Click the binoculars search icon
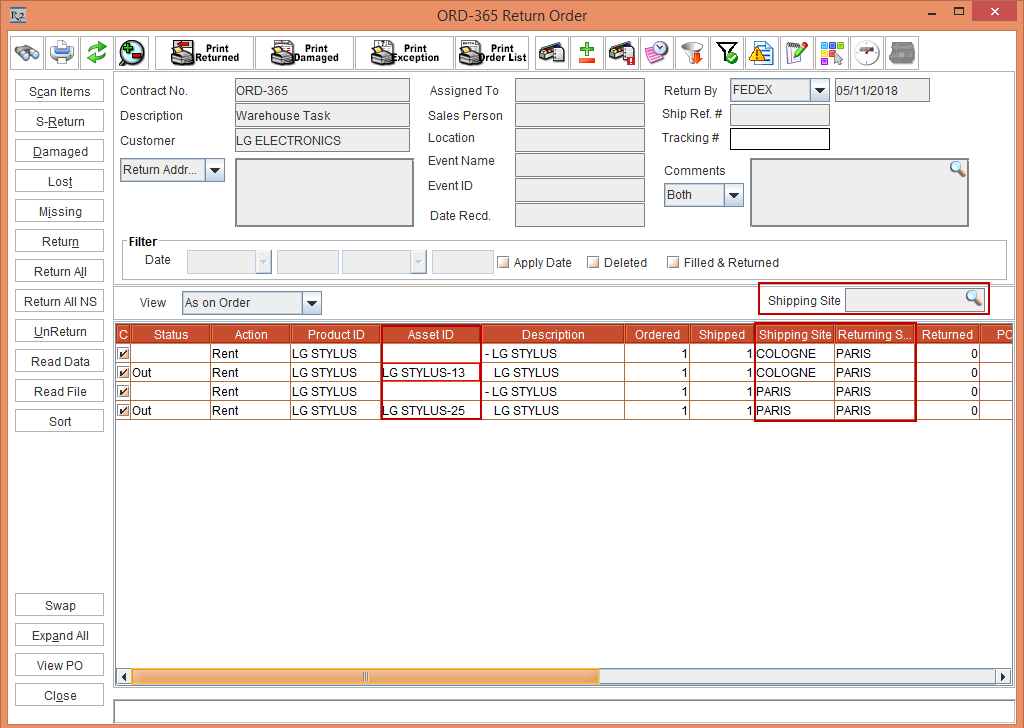The image size is (1024, 728). 28,52
